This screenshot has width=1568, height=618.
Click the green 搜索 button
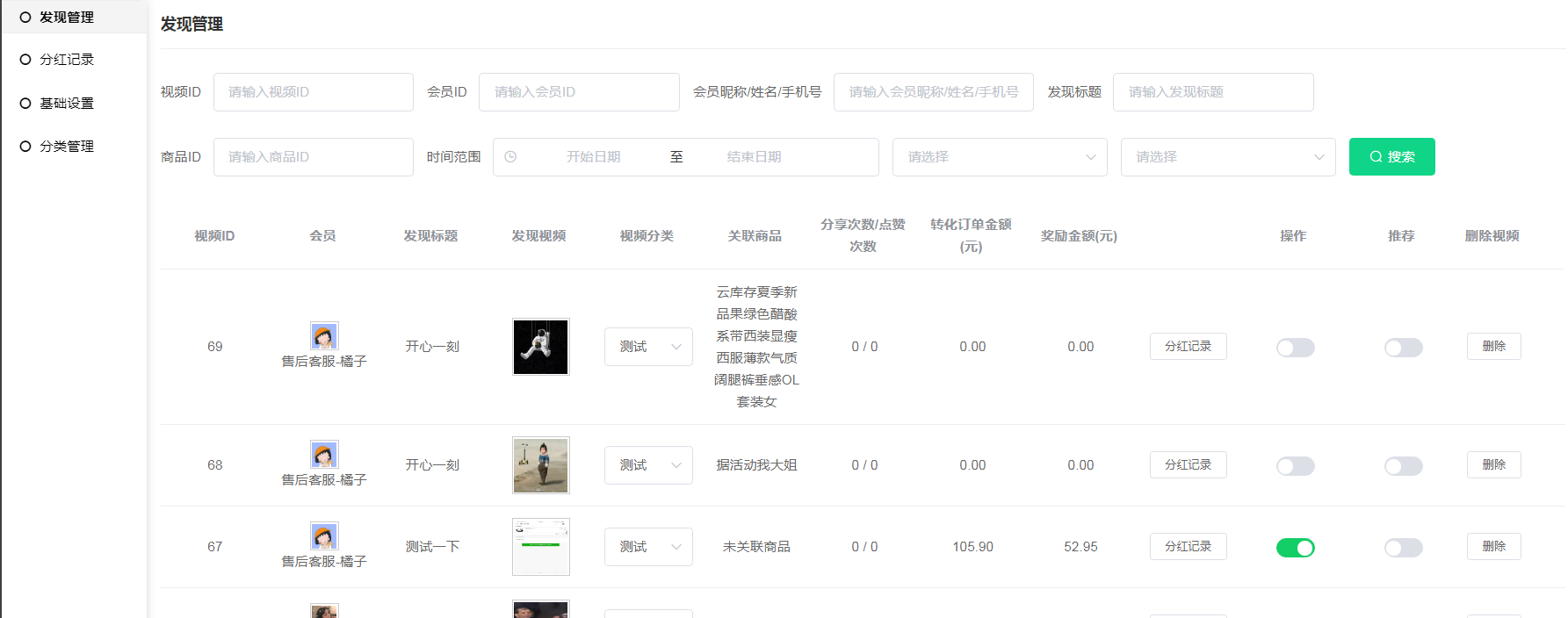coord(1392,157)
